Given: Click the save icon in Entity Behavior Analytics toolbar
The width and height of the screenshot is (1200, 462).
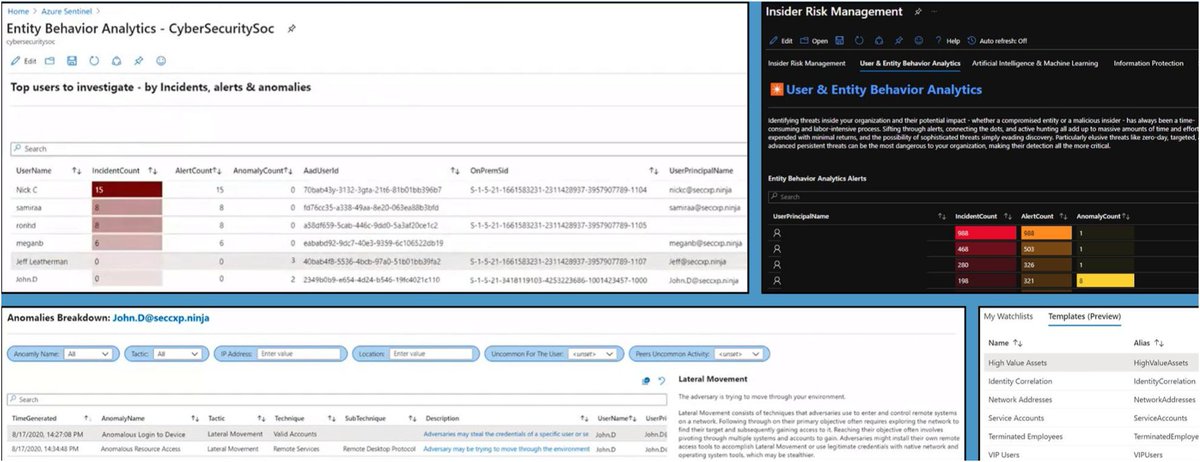Looking at the screenshot, I should (x=71, y=61).
